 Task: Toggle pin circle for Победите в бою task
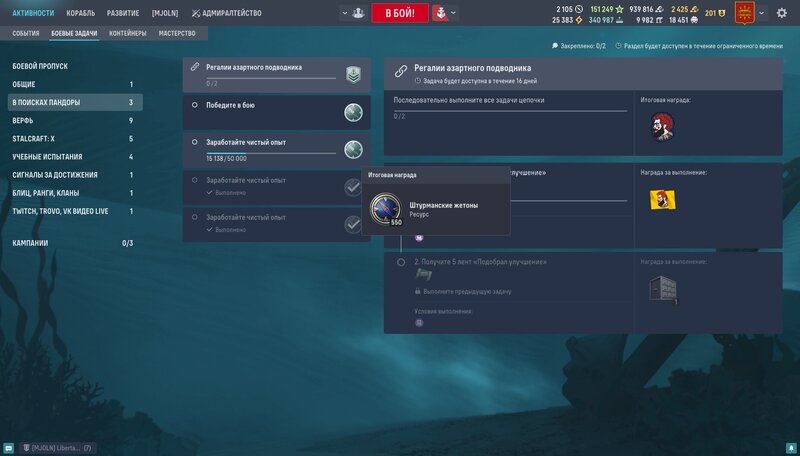click(195, 104)
